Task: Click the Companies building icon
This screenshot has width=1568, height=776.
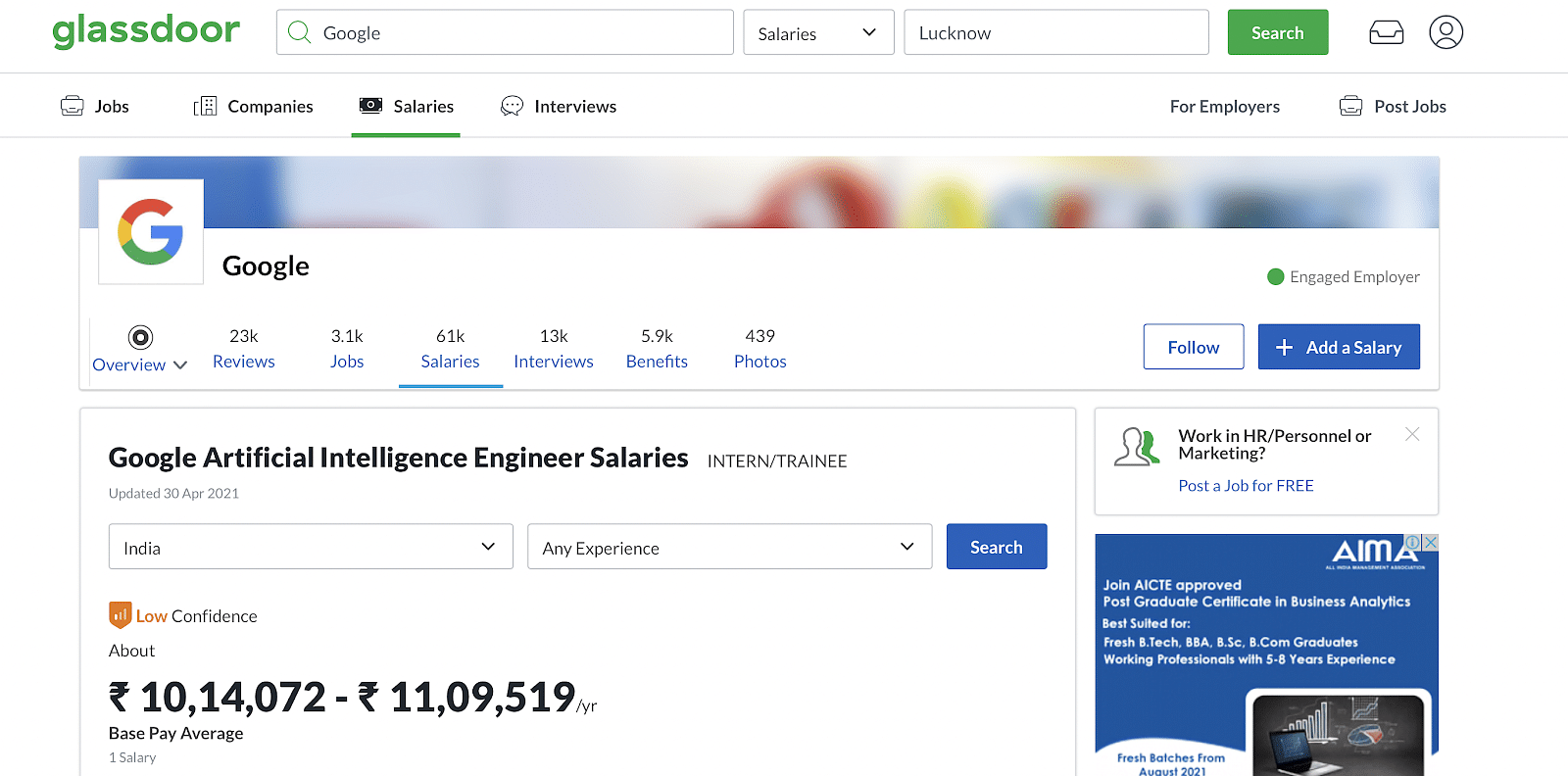Action: click(205, 106)
